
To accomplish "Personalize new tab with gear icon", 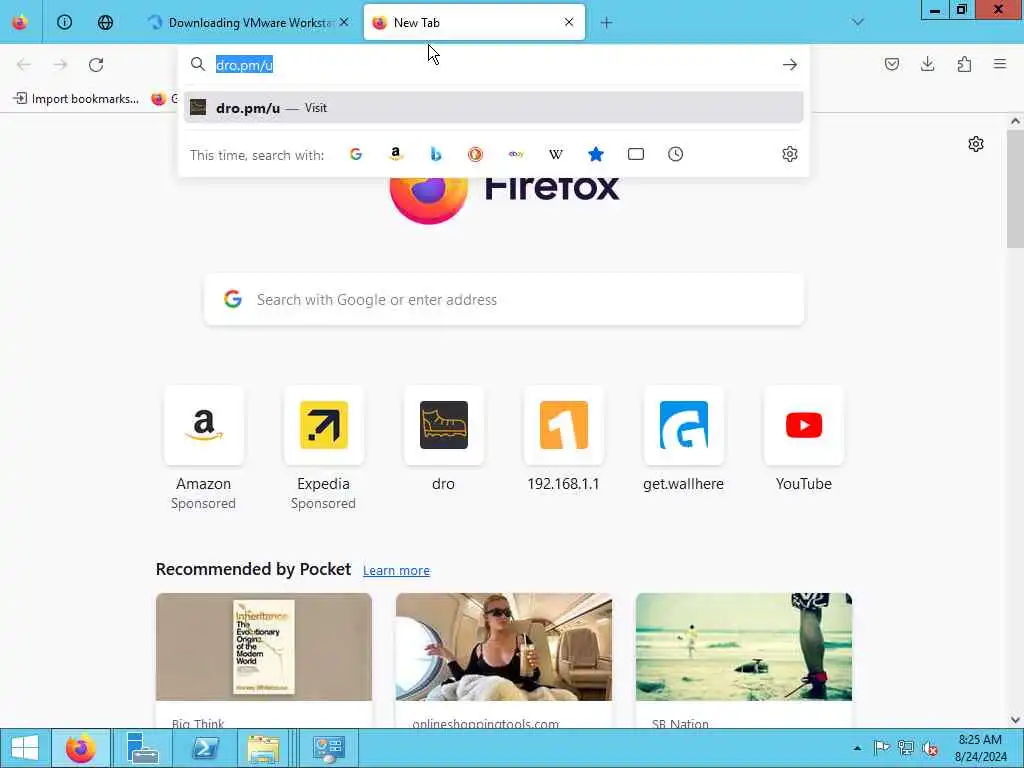I will 976,144.
